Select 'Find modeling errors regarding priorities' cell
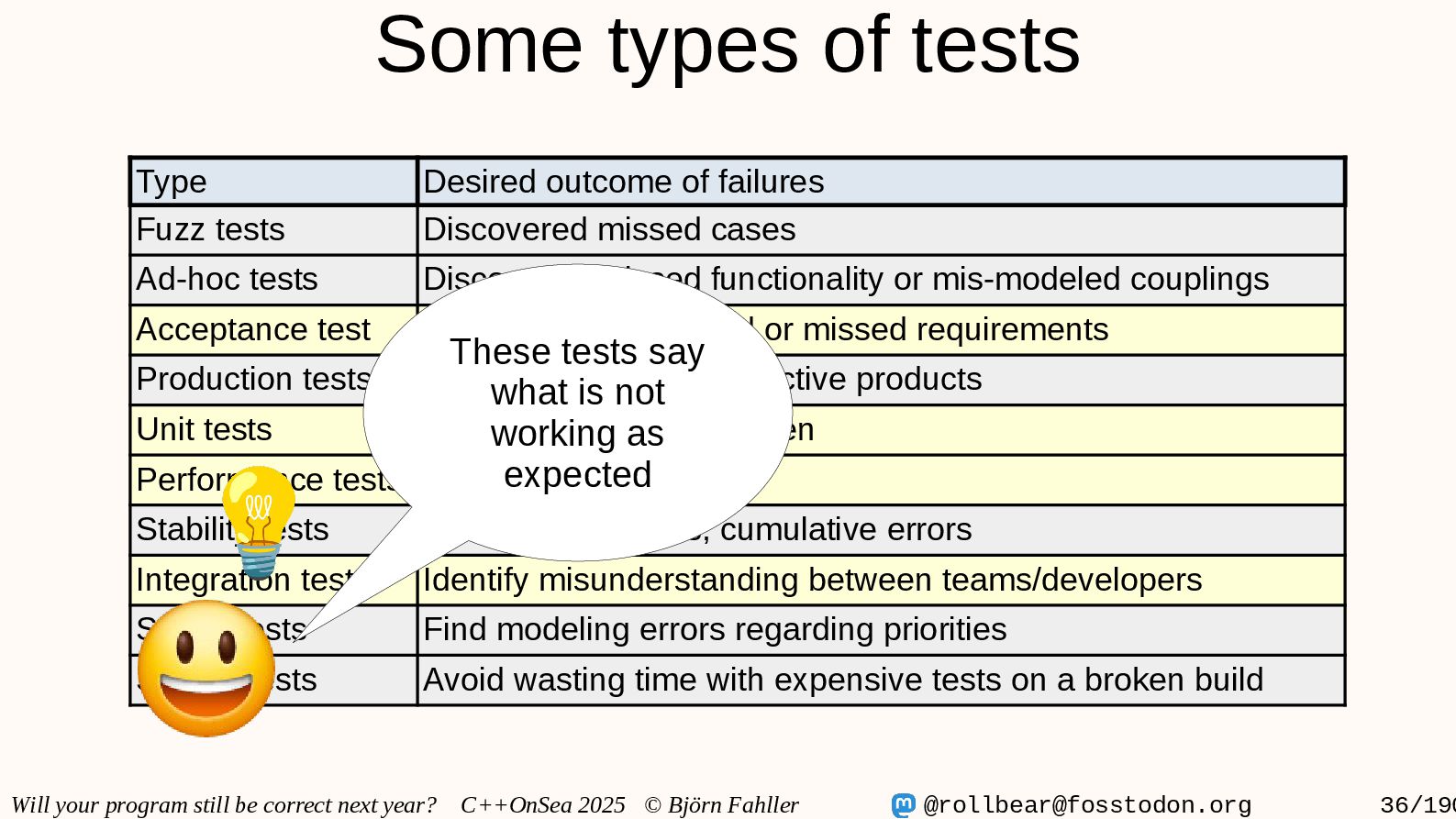This screenshot has width=1456, height=819. (881, 630)
